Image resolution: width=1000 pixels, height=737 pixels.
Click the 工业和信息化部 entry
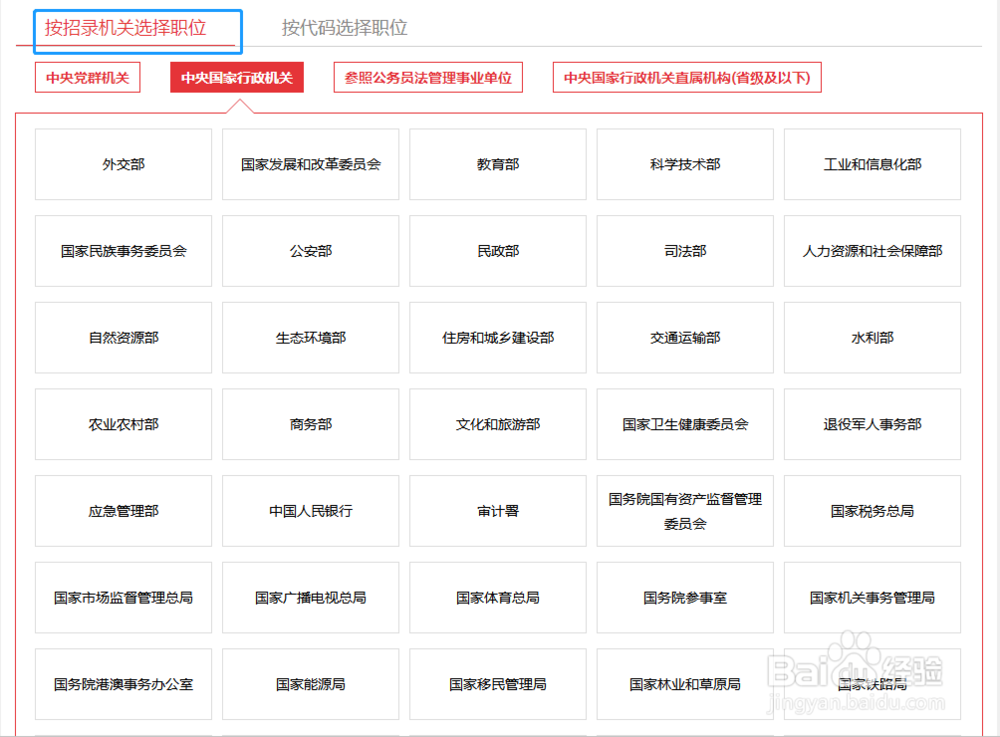(x=871, y=164)
